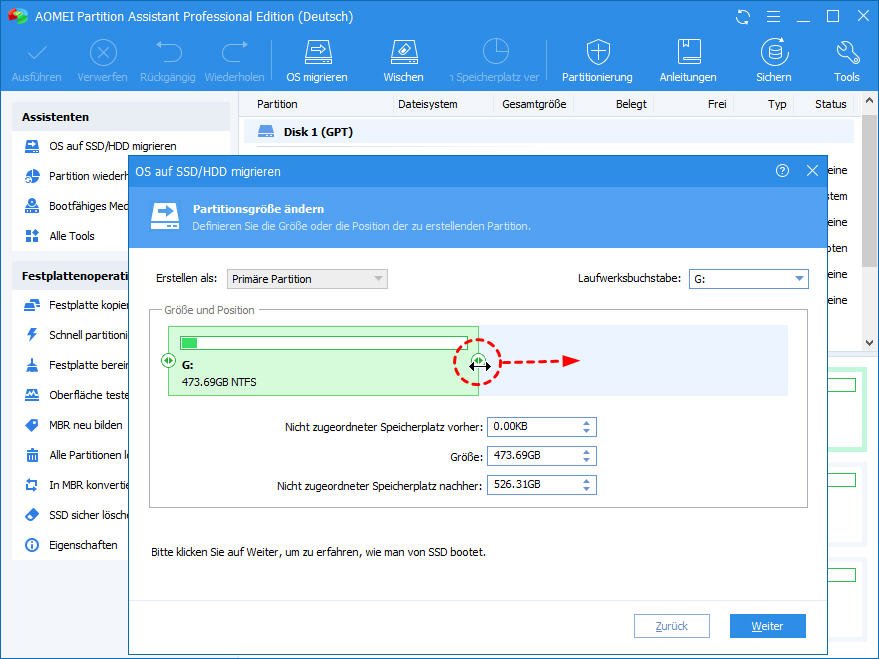Click the refresh icon in title bar
879x659 pixels.
(743, 17)
